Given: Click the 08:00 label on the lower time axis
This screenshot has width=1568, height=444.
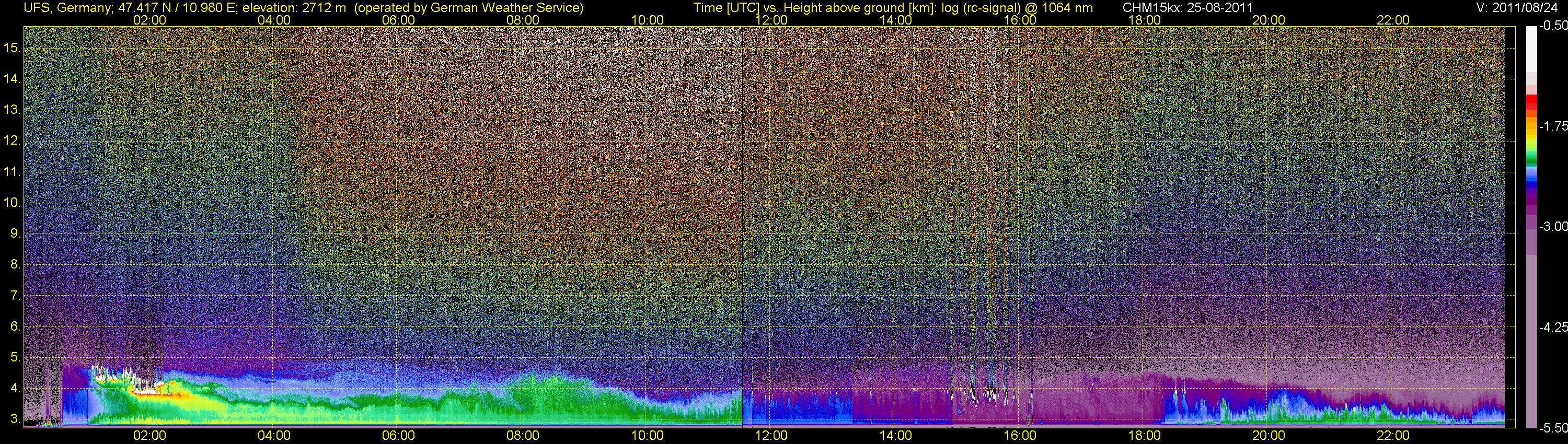Looking at the screenshot, I should 523,436.
